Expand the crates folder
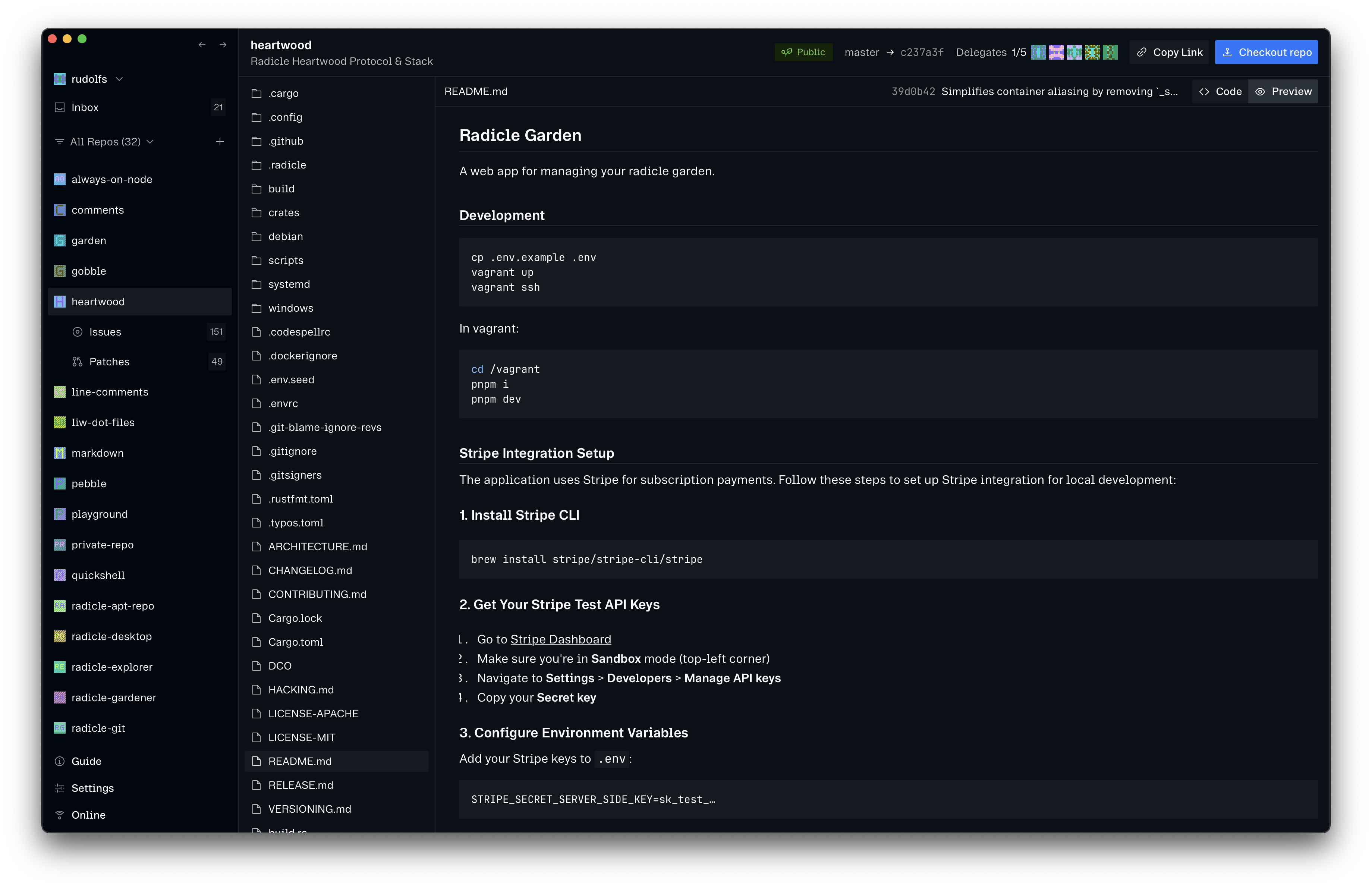This screenshot has width=1372, height=888. coord(284,212)
